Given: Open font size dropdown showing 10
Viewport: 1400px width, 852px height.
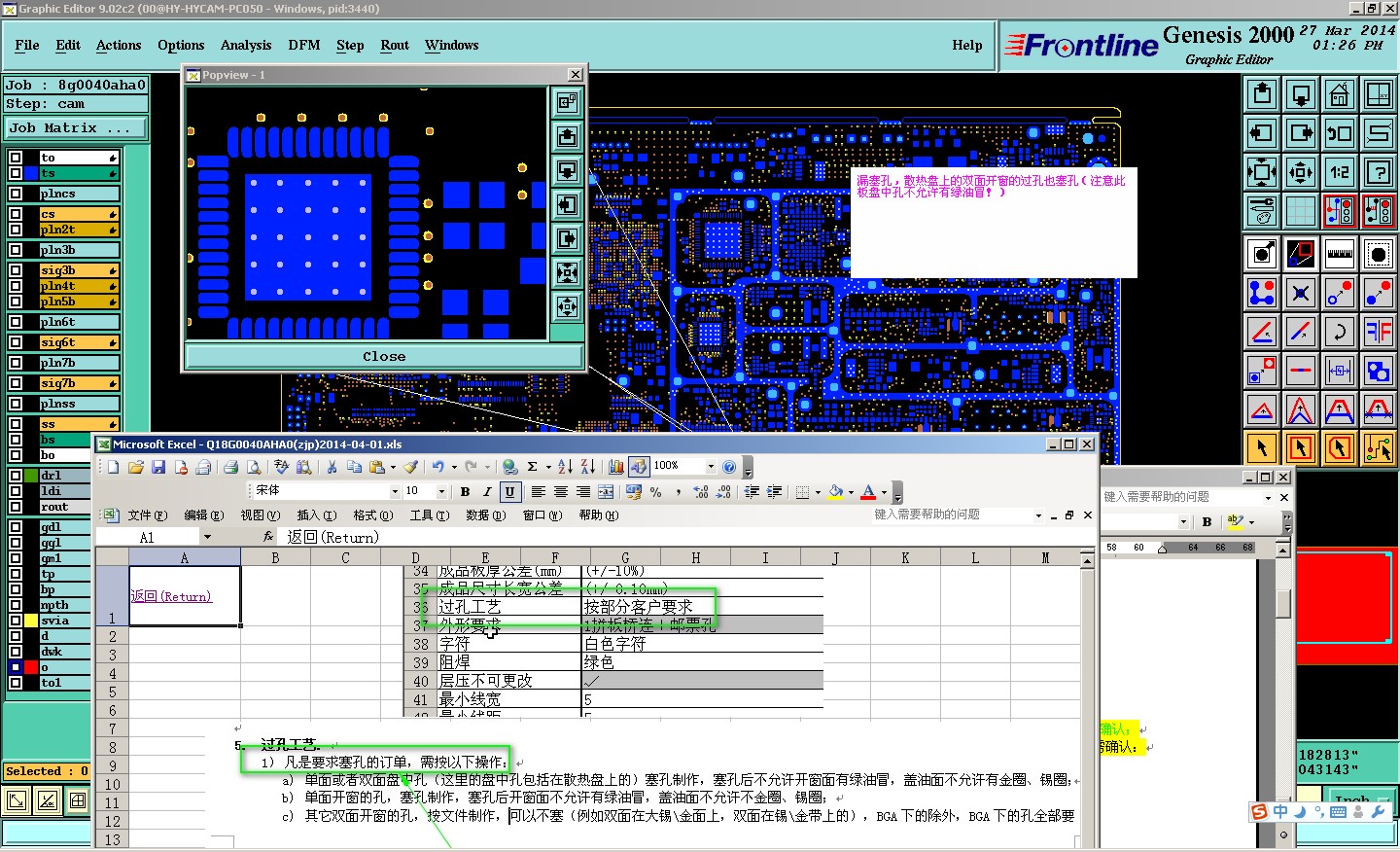Looking at the screenshot, I should (x=441, y=491).
